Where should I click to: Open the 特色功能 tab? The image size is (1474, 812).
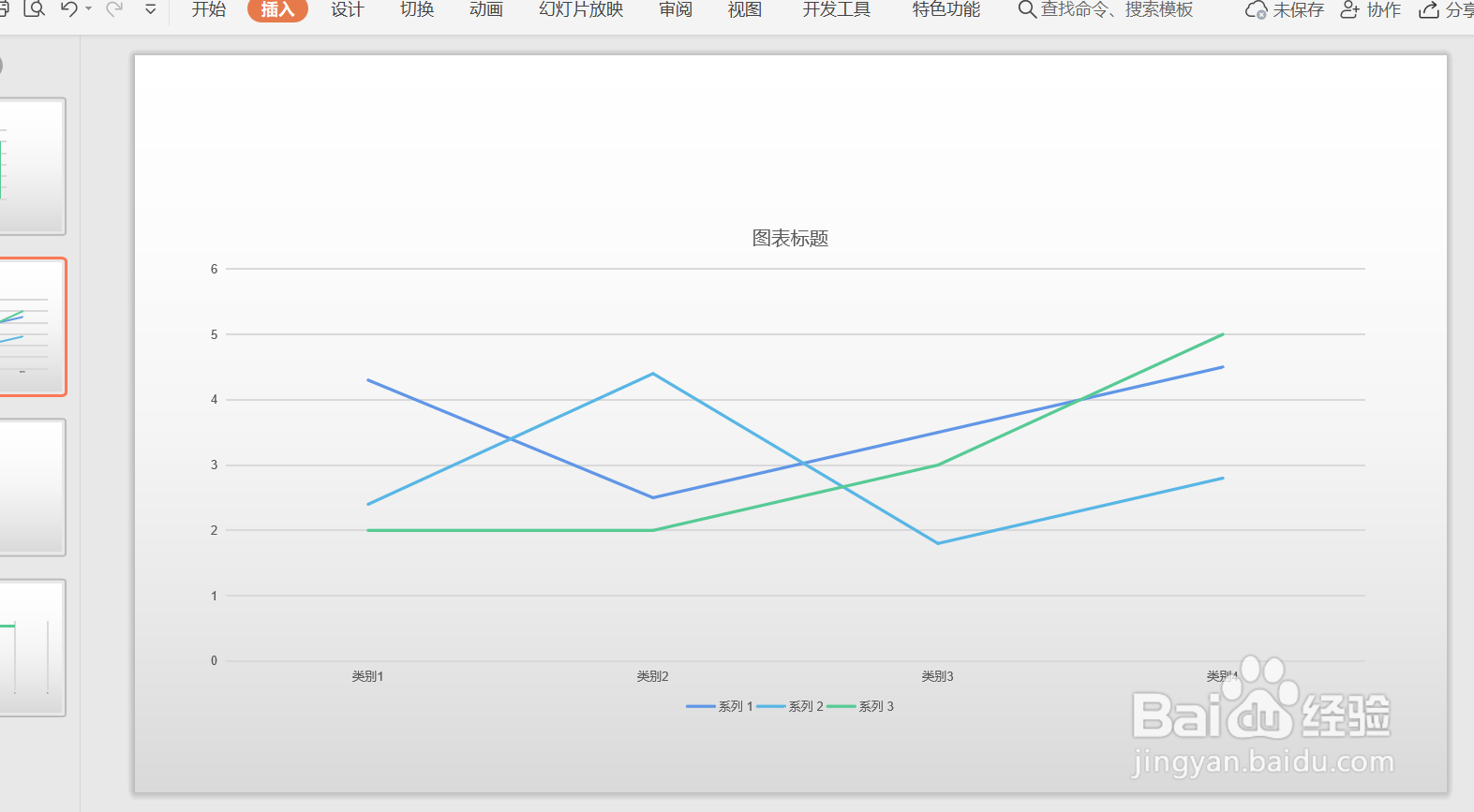click(946, 9)
